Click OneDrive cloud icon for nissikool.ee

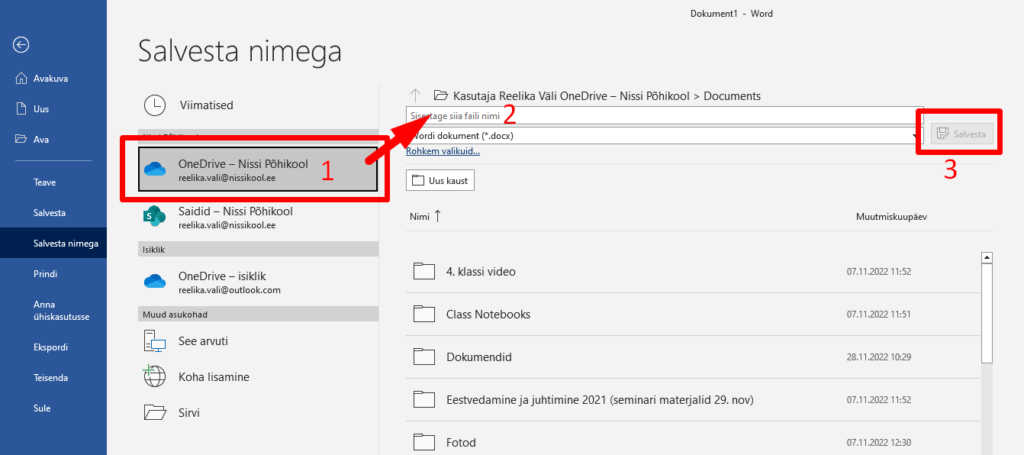[156, 170]
